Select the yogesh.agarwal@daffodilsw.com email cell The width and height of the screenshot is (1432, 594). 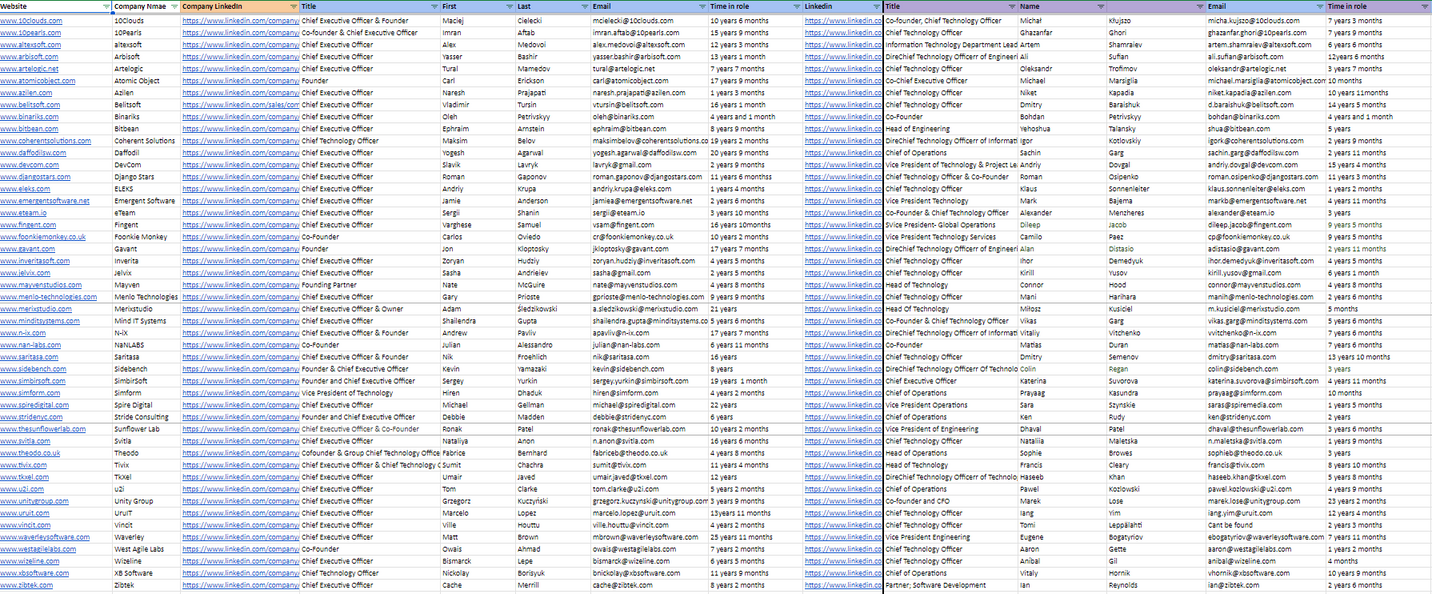(649, 153)
